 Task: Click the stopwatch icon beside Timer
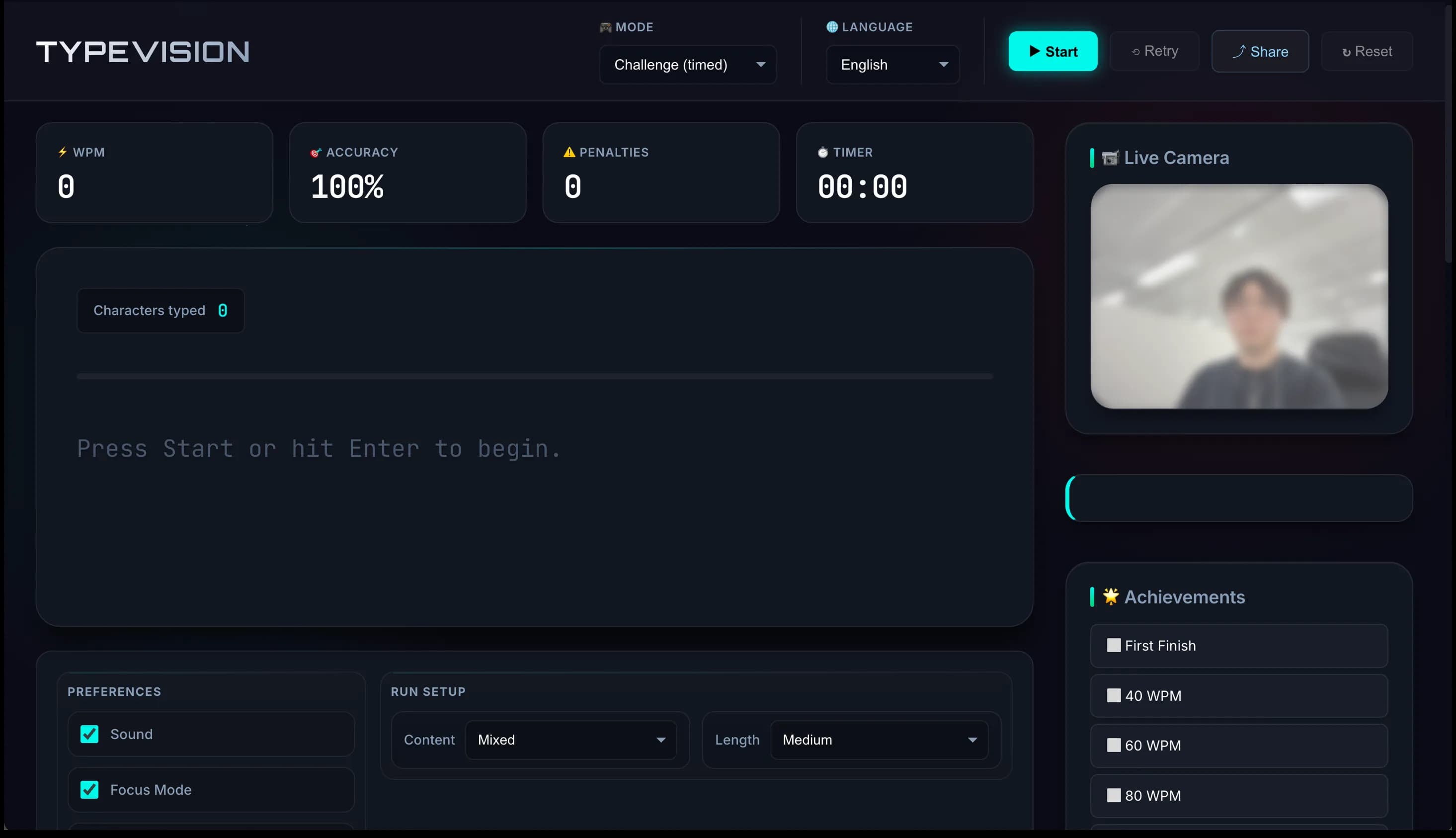coord(822,153)
